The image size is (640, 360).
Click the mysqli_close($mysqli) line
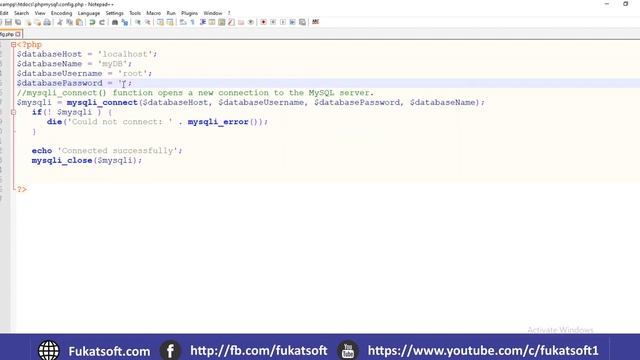tap(87, 160)
